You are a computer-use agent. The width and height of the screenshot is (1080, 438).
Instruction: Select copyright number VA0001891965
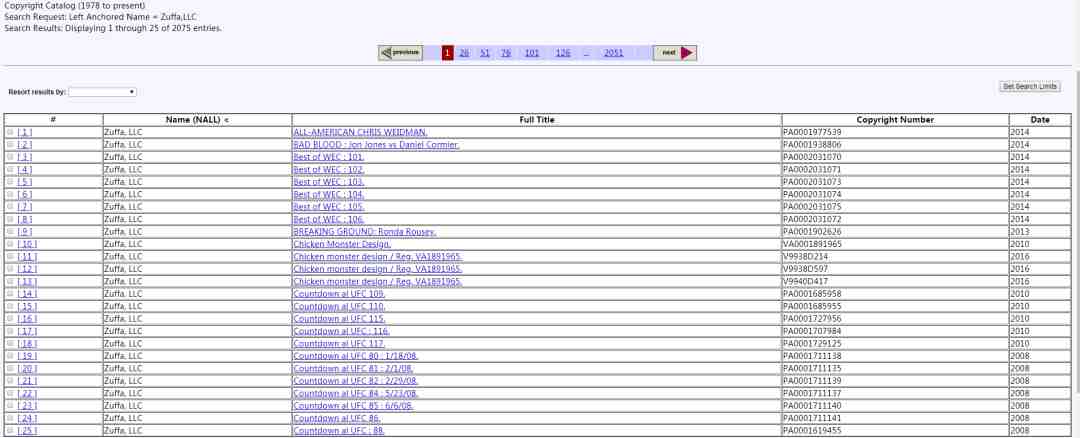[812, 244]
